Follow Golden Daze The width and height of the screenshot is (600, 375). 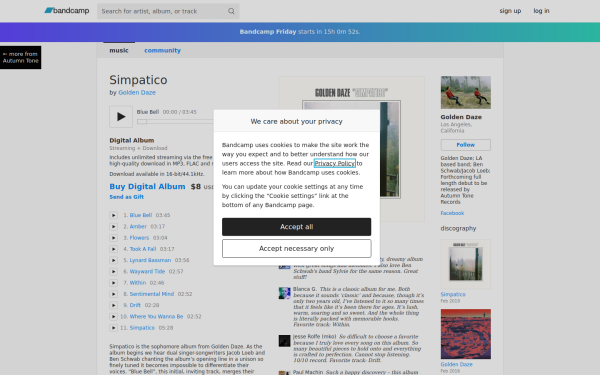[465, 145]
